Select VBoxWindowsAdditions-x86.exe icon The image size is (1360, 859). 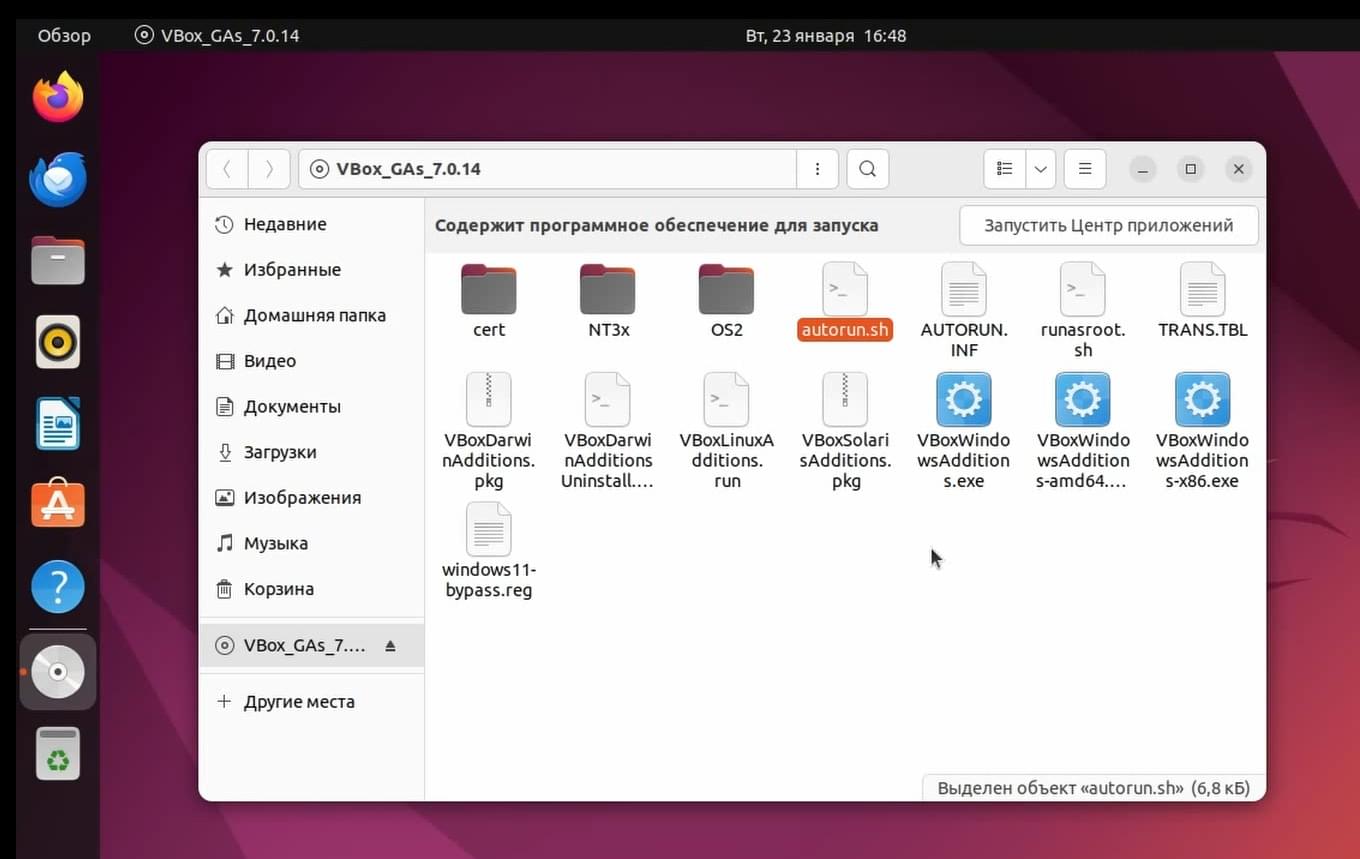(x=1202, y=400)
